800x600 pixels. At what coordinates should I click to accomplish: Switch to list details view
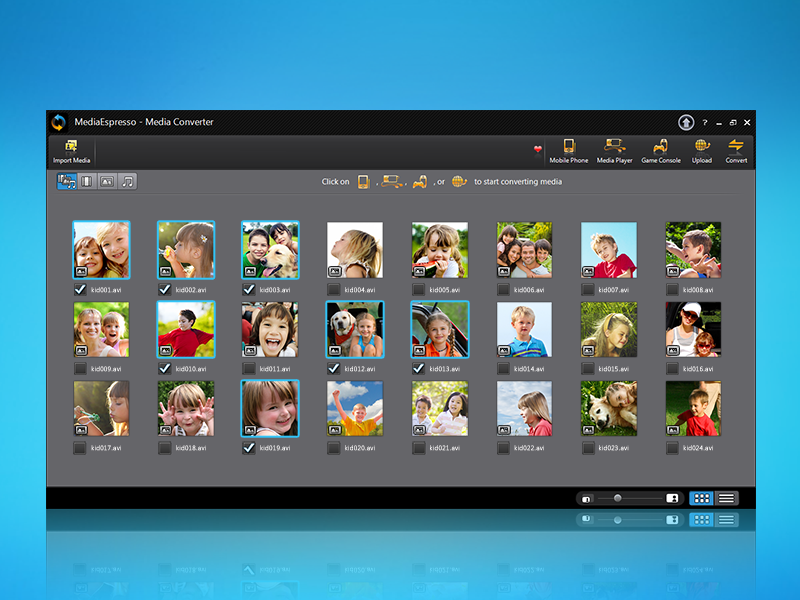pyautogui.click(x=726, y=498)
